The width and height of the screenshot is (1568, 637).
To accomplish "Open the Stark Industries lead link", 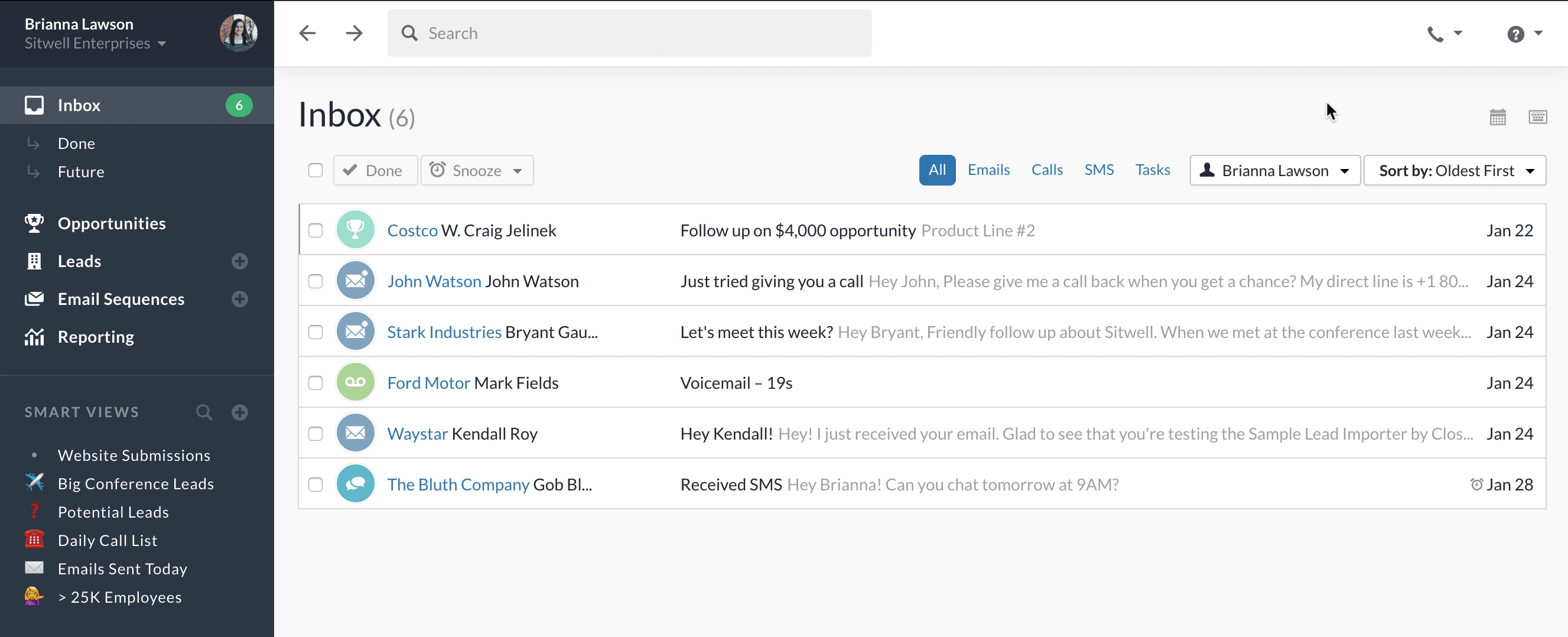I will (x=444, y=332).
